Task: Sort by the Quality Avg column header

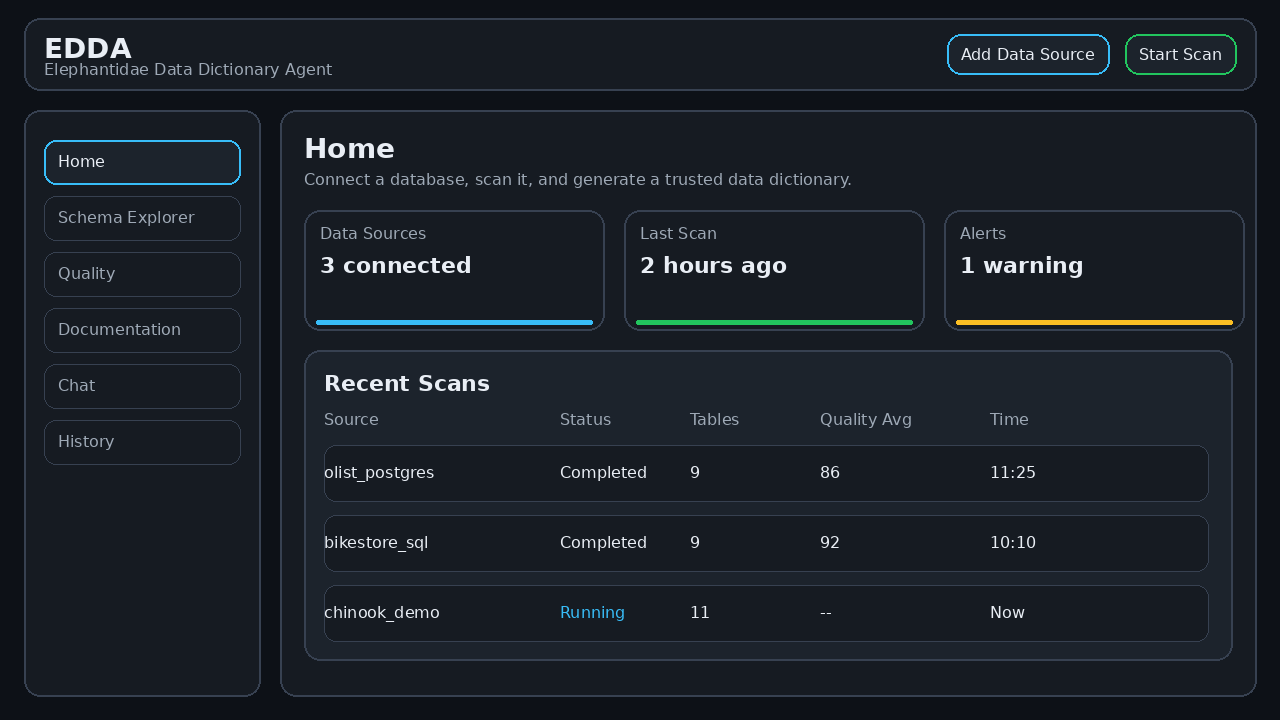Action: pos(866,420)
